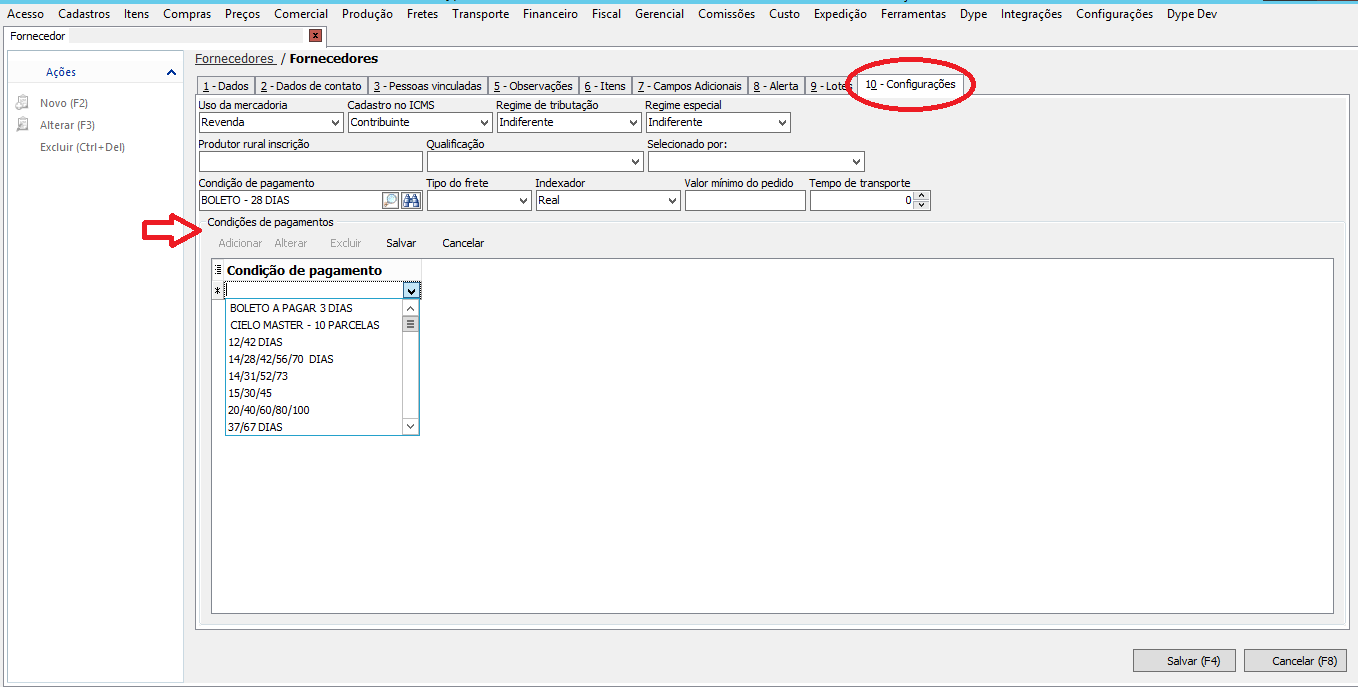The height and width of the screenshot is (687, 1358).
Task: Click the dropdown list scroll down arrow
Action: (x=410, y=427)
